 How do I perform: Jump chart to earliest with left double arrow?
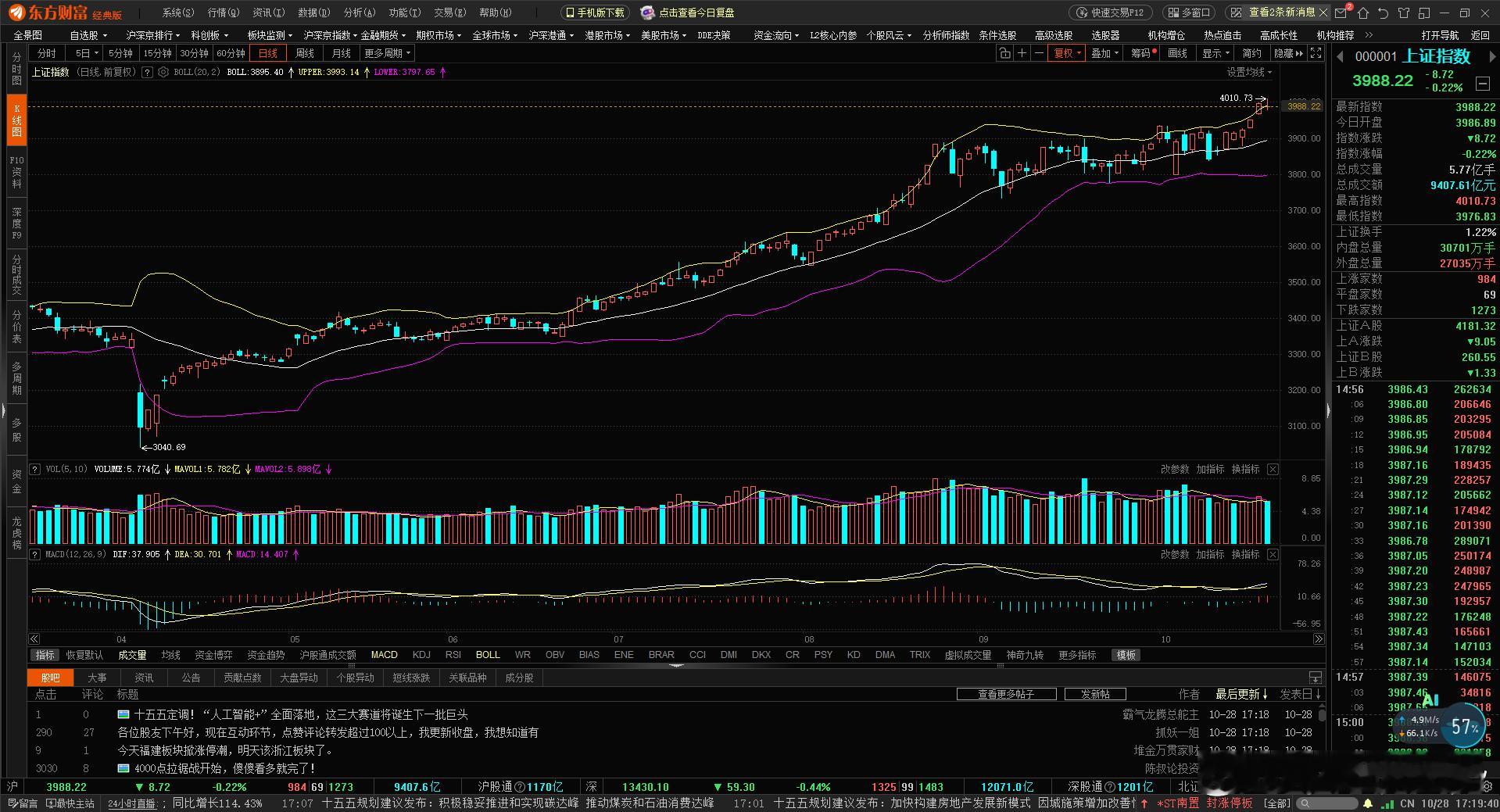click(34, 639)
